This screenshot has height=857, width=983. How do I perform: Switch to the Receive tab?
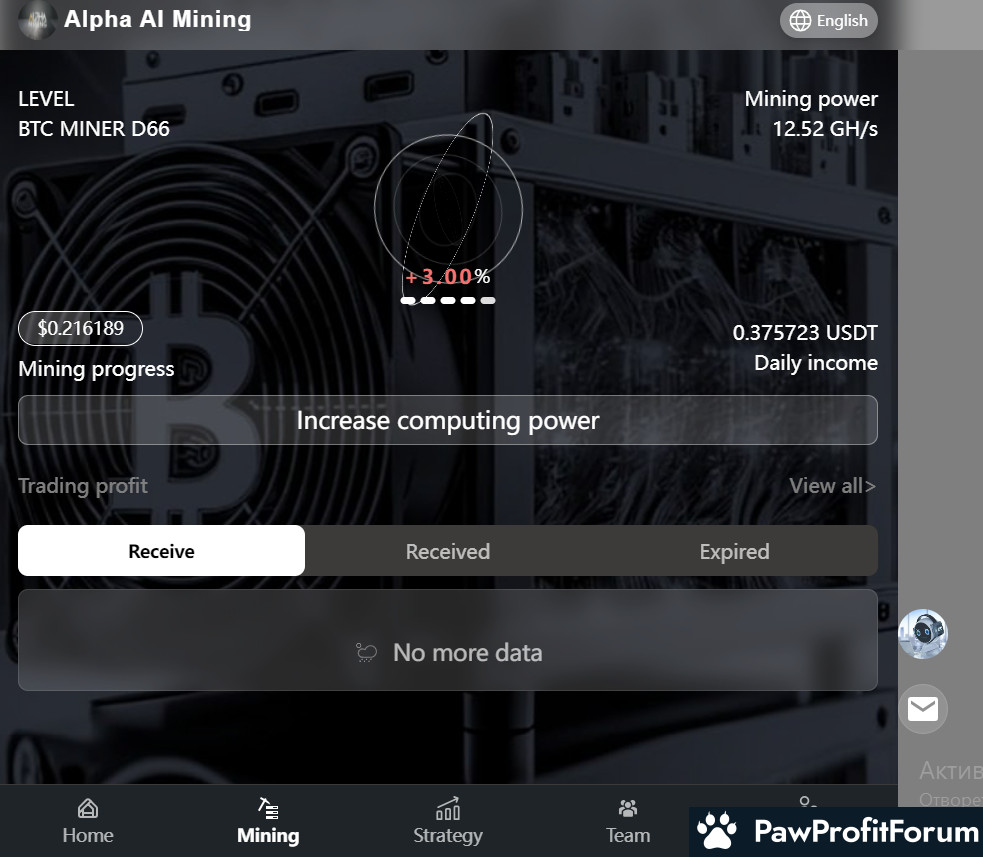pos(161,551)
